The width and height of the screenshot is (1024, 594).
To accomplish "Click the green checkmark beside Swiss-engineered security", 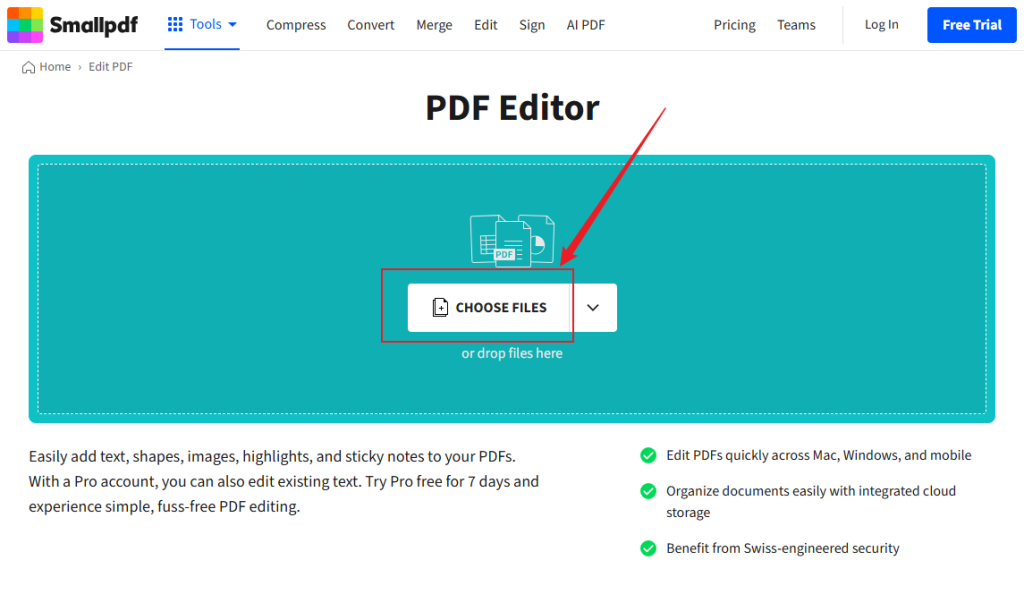I will [x=649, y=548].
